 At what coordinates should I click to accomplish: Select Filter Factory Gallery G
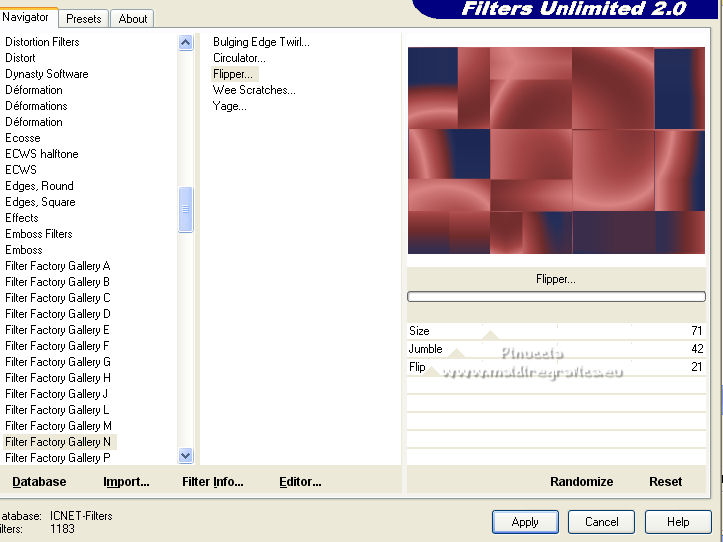pos(58,362)
